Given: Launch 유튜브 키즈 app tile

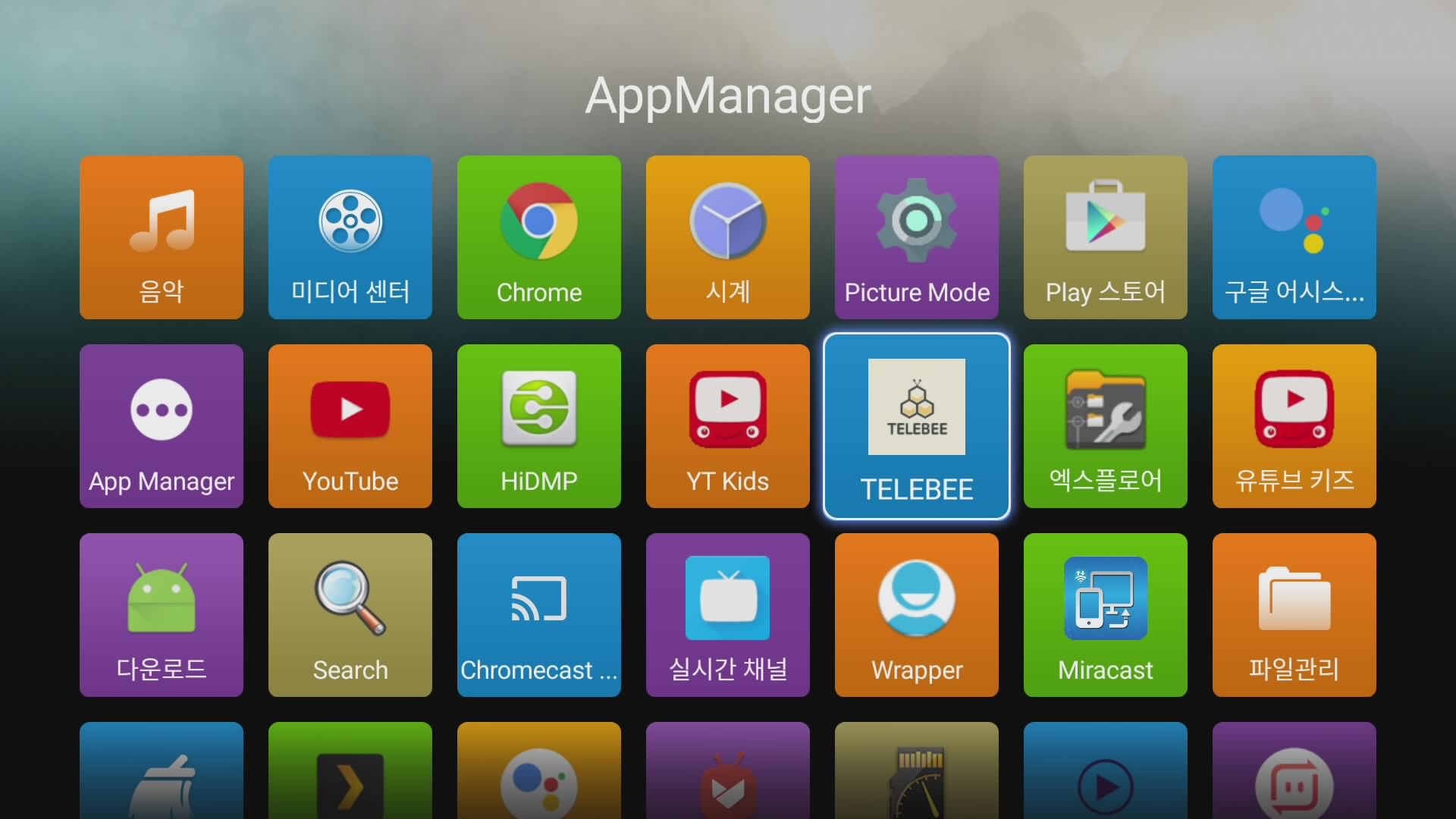Looking at the screenshot, I should [x=1294, y=426].
